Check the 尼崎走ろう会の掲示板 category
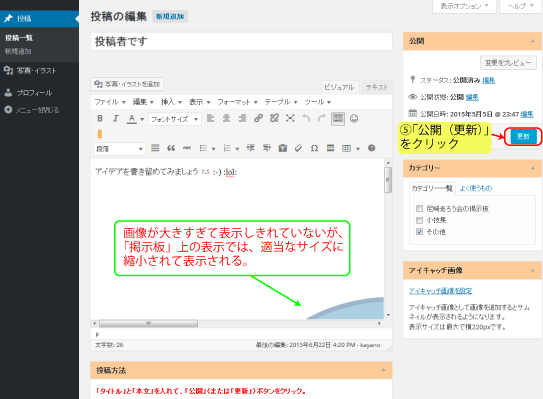543x399 pixels. 419,209
